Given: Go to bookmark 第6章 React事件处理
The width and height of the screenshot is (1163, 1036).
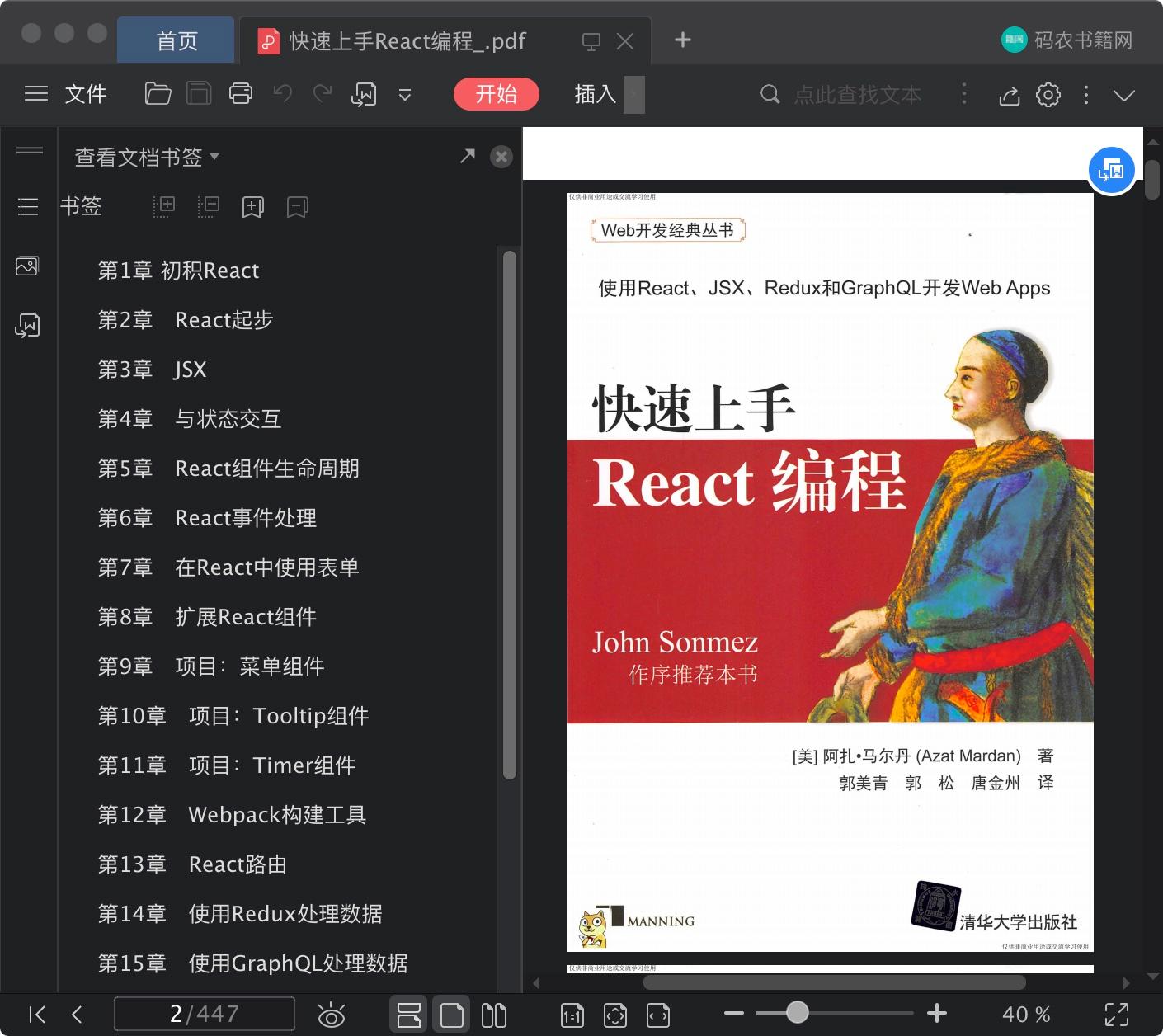Looking at the screenshot, I should click(x=207, y=518).
